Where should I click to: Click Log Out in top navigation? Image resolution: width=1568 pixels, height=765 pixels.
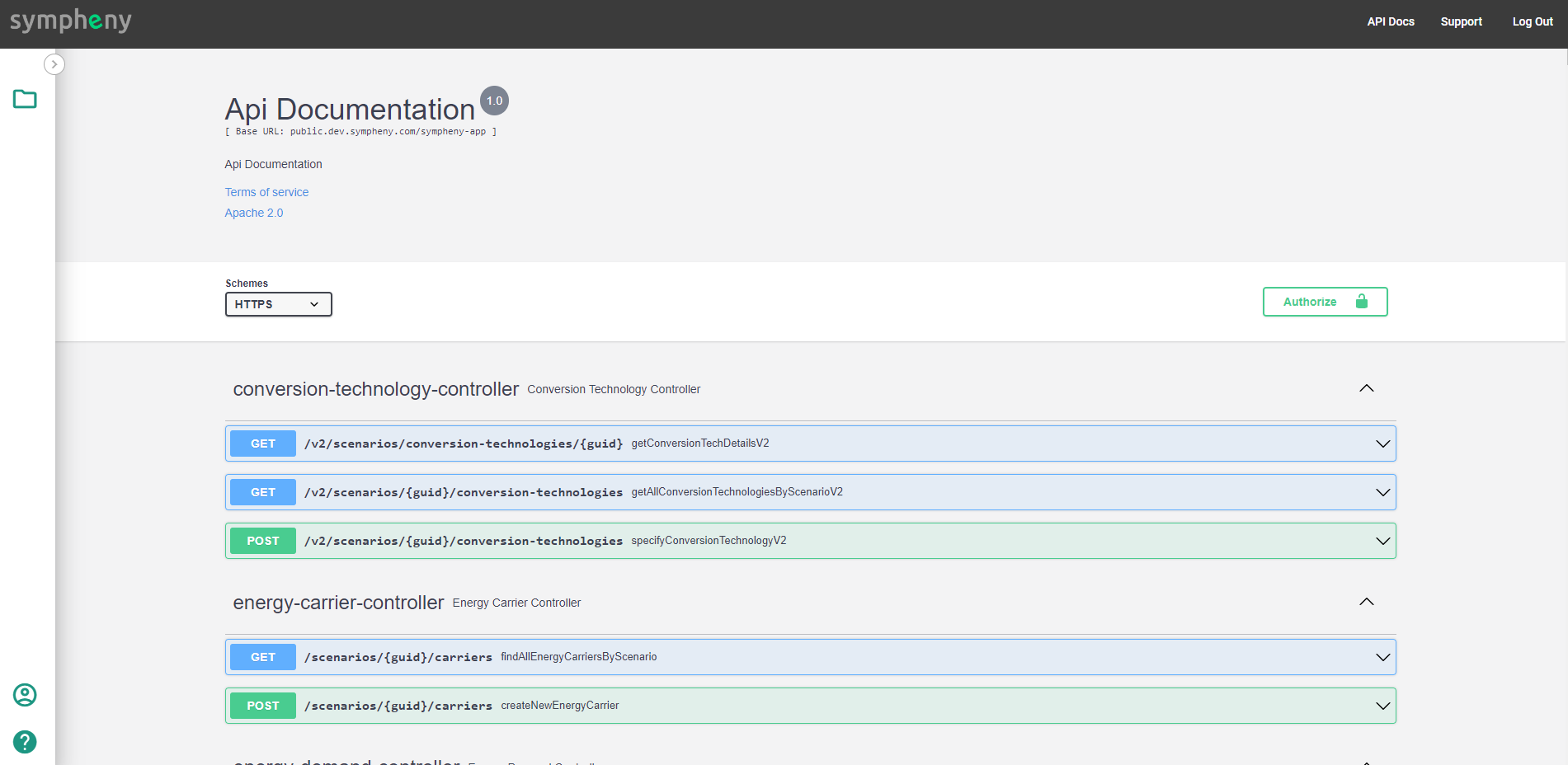point(1533,22)
